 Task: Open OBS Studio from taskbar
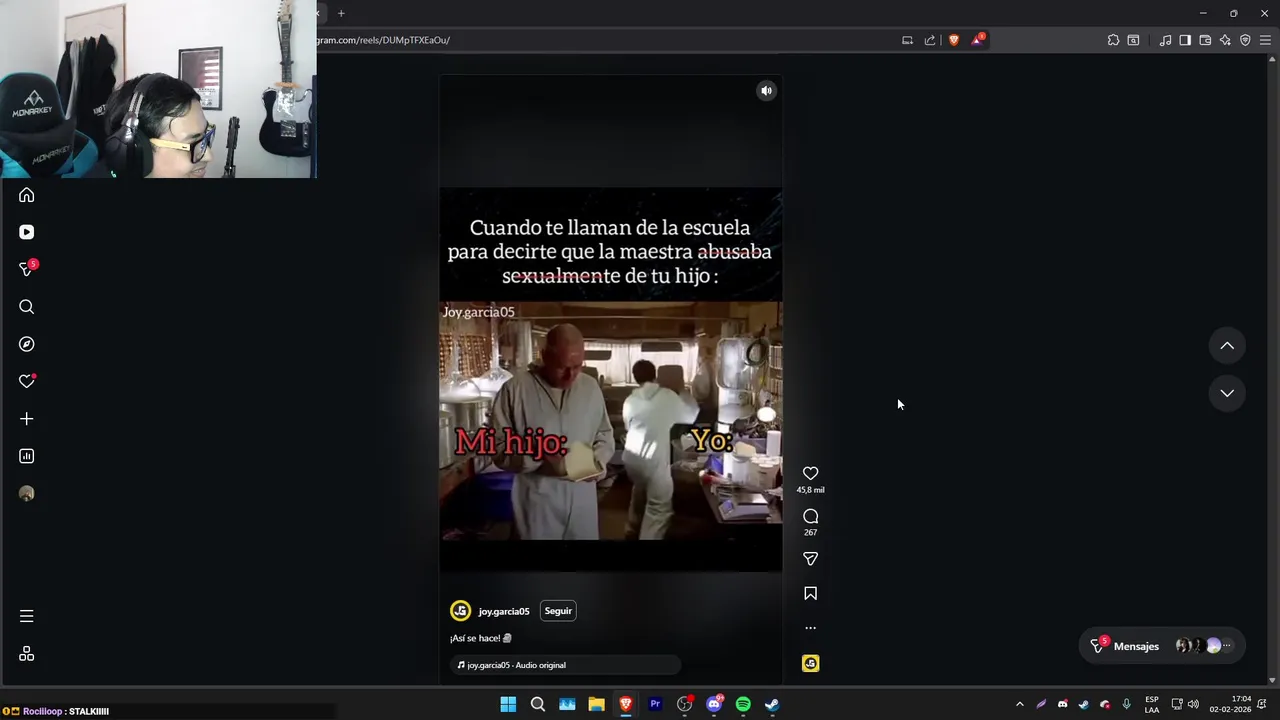point(685,704)
